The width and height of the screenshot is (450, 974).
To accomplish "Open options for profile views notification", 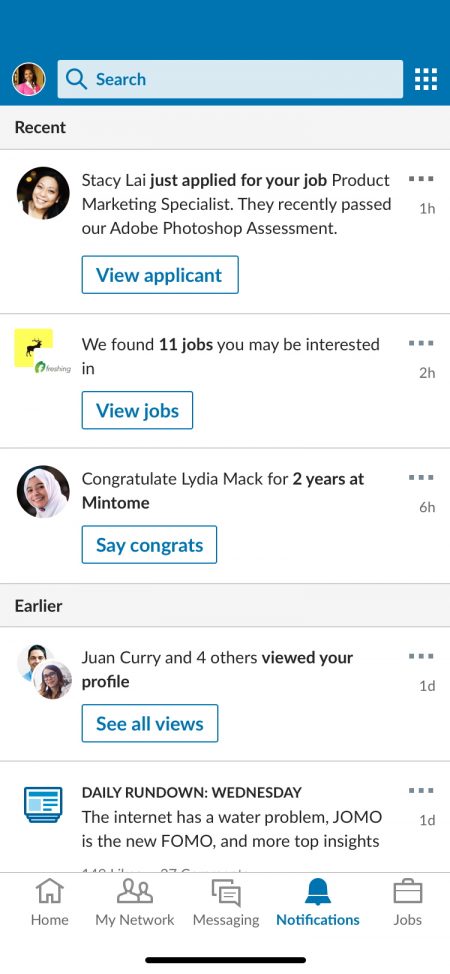I will pyautogui.click(x=421, y=656).
